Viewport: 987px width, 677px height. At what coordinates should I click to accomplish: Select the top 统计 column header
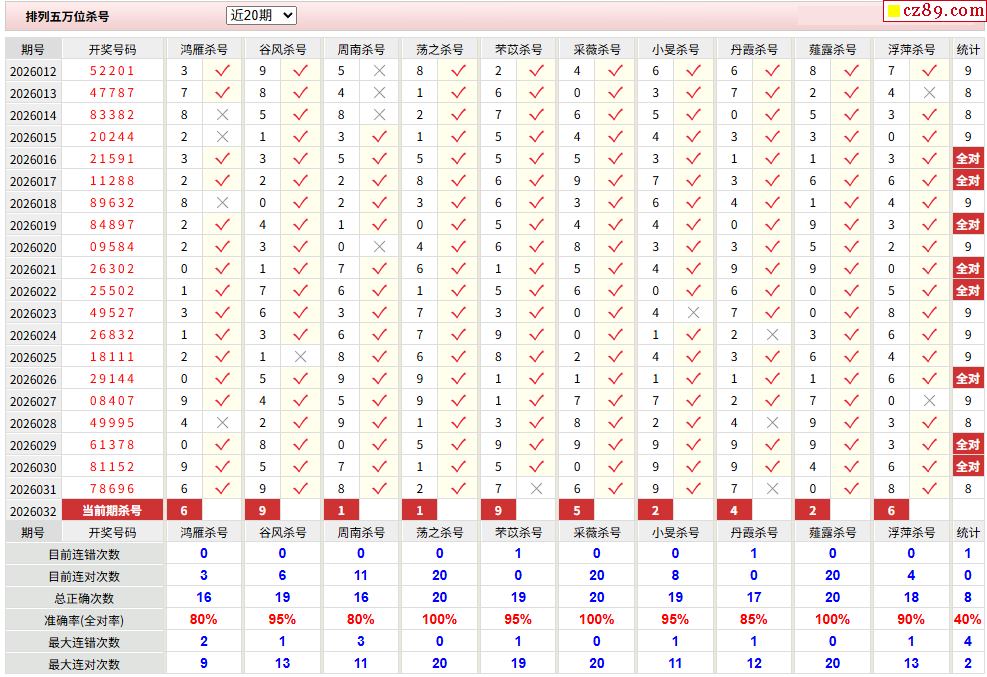[967, 49]
